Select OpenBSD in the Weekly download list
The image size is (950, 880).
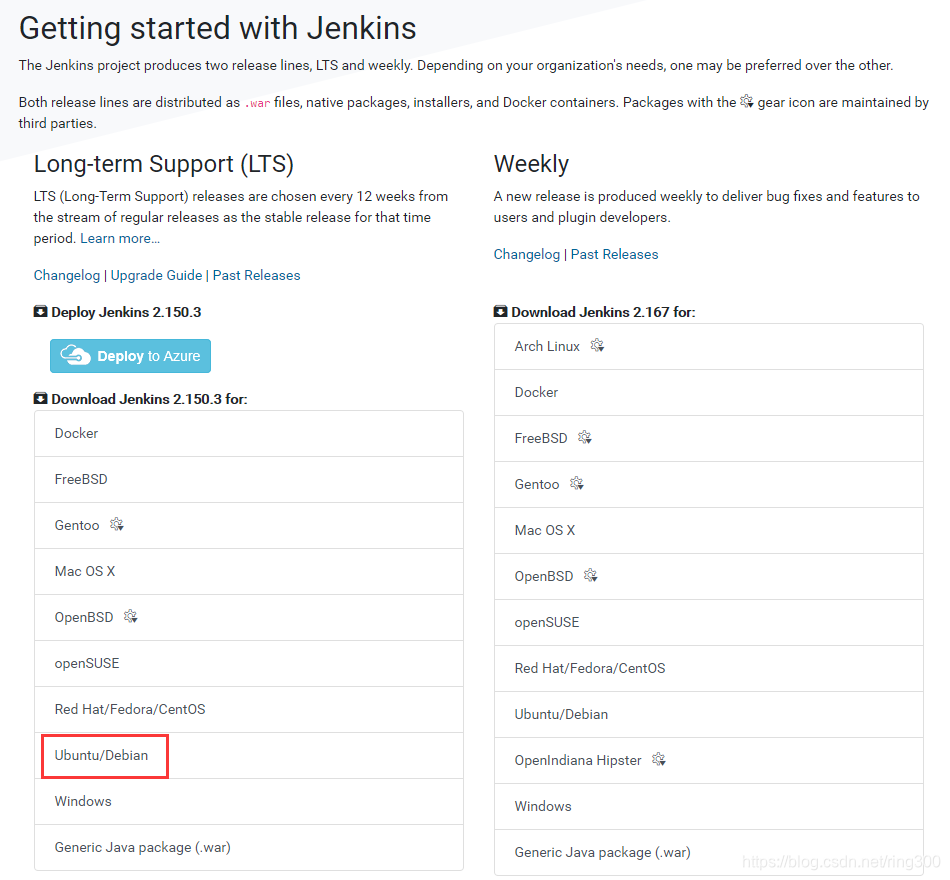point(709,576)
